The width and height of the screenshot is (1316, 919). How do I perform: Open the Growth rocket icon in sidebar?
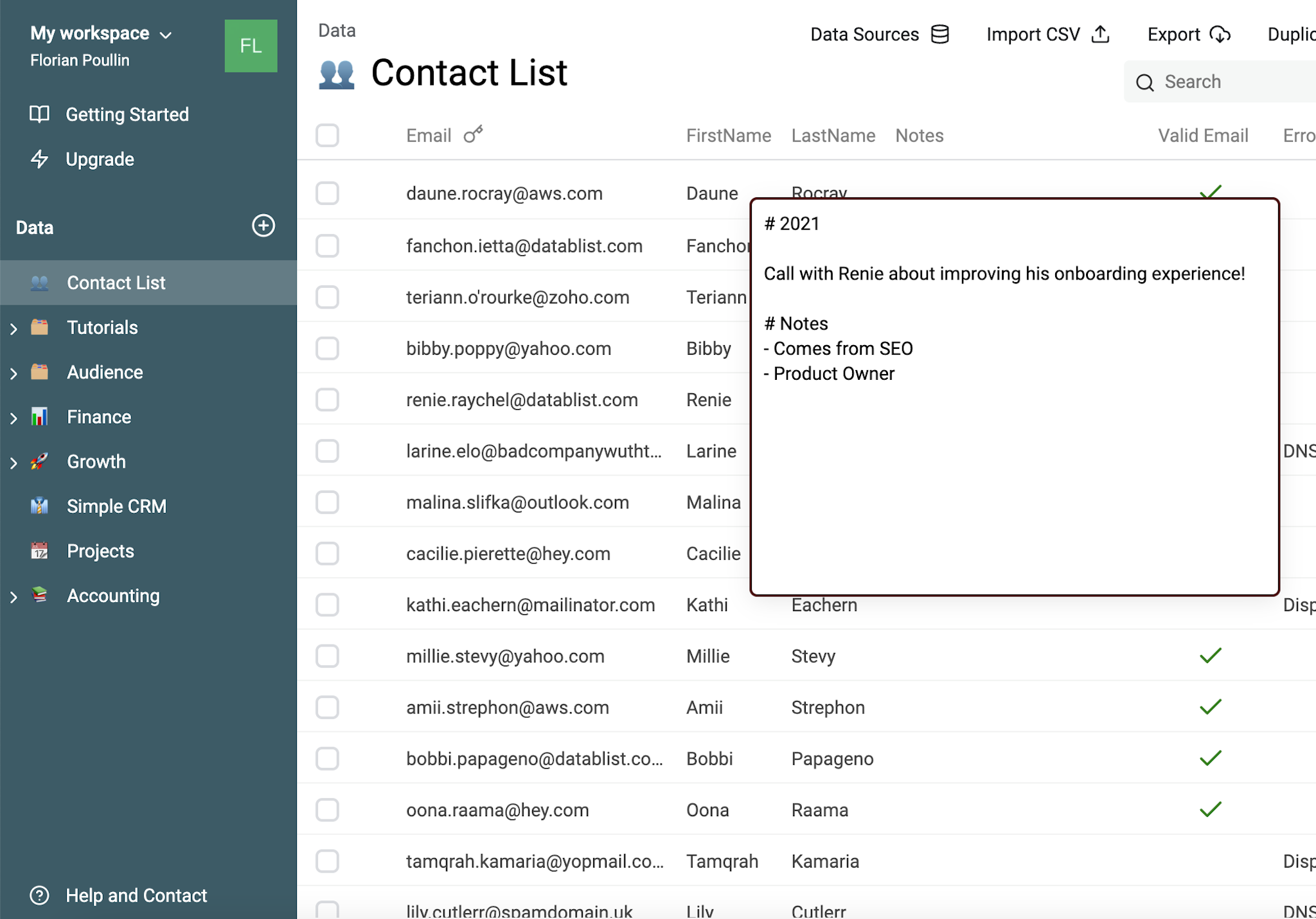[40, 461]
